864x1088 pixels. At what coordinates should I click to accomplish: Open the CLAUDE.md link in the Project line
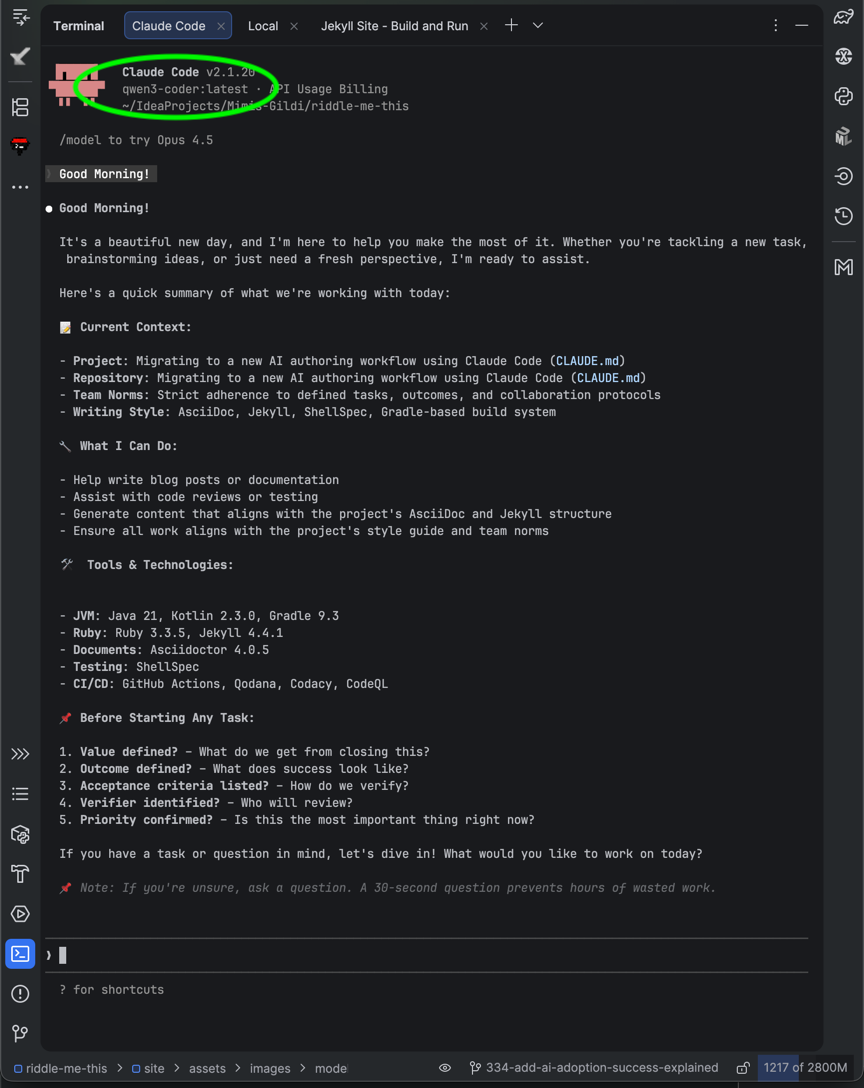[x=587, y=361]
